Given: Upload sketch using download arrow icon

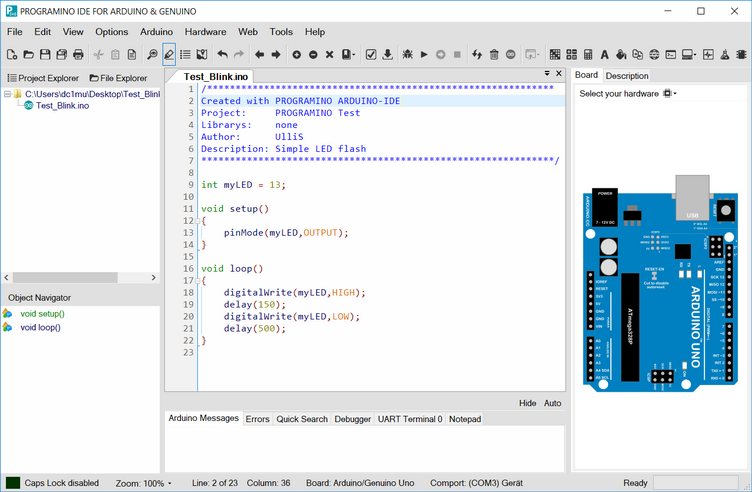Looking at the screenshot, I should [x=388, y=55].
